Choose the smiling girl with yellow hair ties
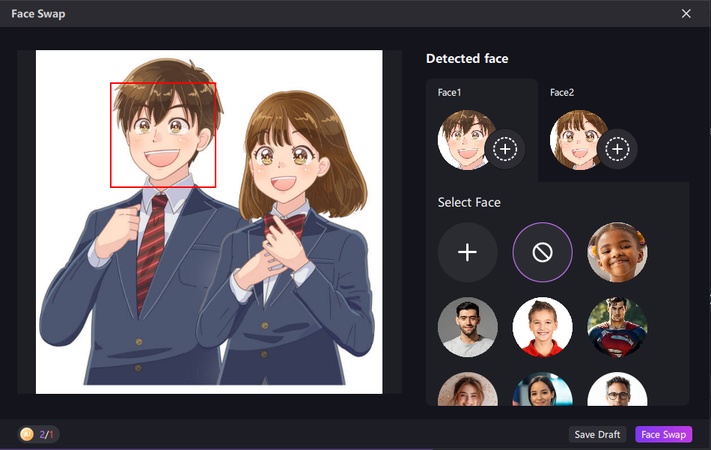This screenshot has width=711, height=450. [617, 252]
